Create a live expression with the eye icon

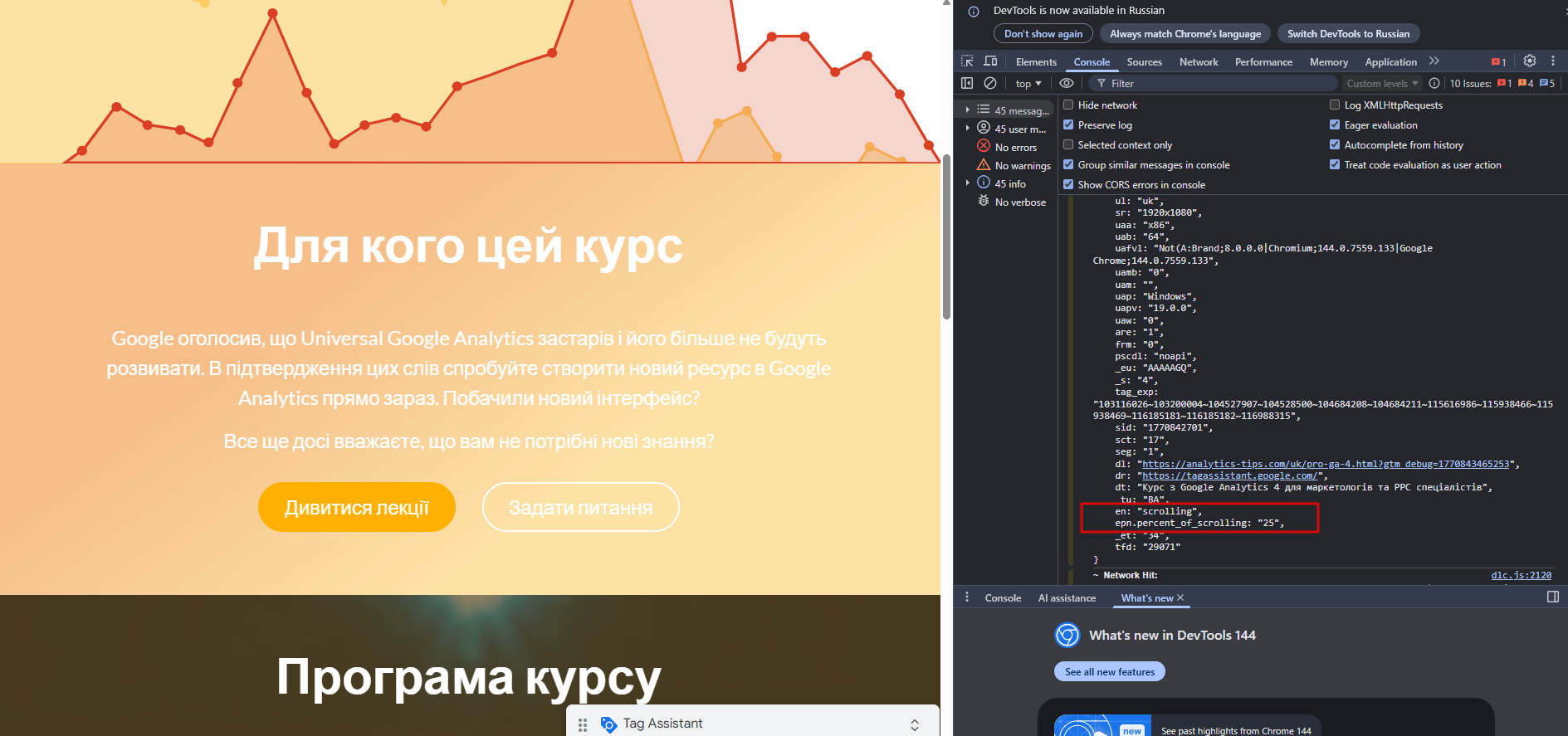(1067, 83)
